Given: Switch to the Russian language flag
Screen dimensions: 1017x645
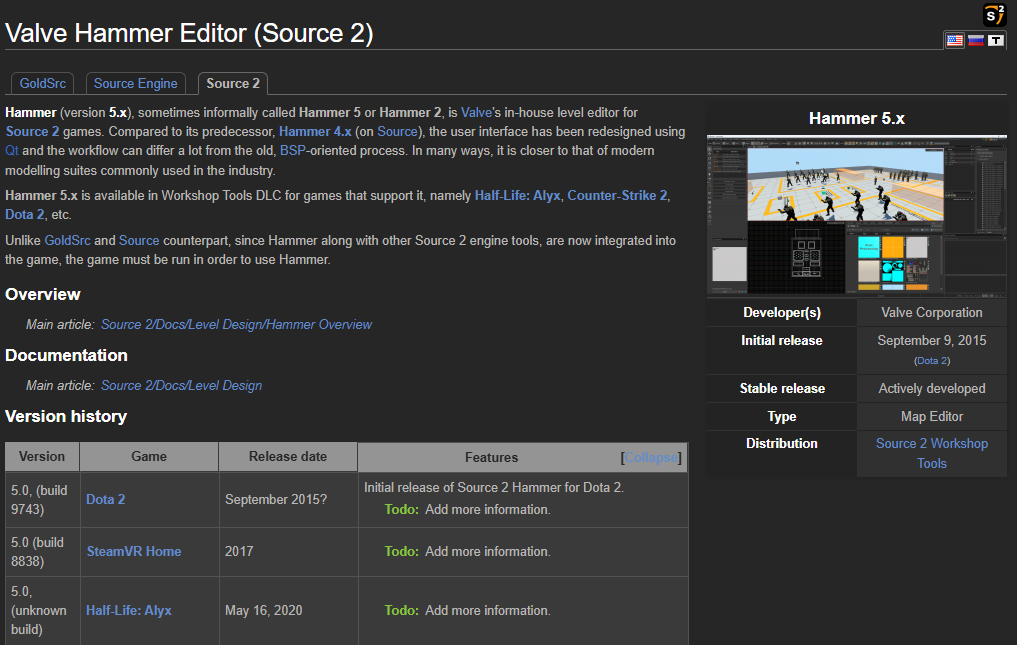Looking at the screenshot, I should pyautogui.click(x=975, y=40).
